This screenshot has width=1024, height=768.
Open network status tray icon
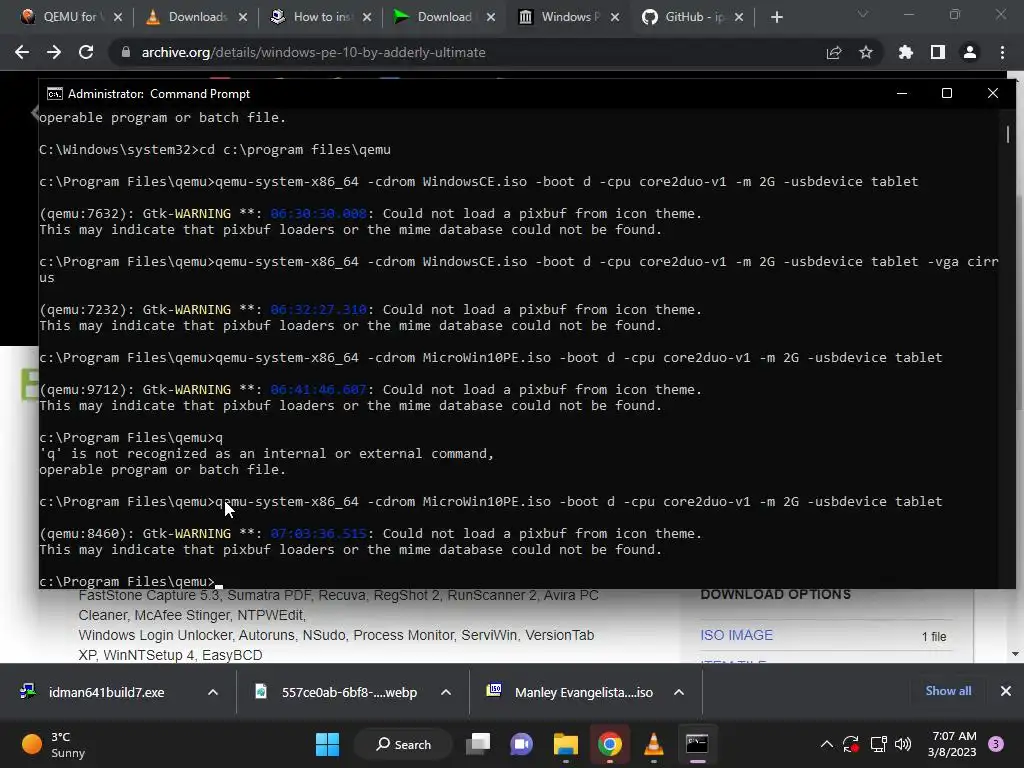(x=878, y=744)
